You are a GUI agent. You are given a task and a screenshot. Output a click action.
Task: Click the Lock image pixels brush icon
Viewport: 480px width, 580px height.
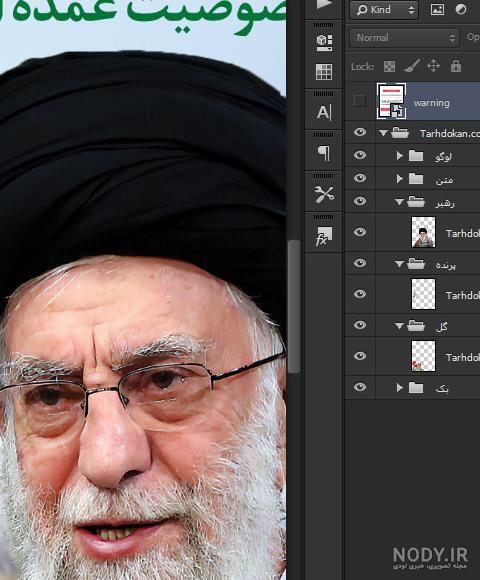click(x=411, y=66)
